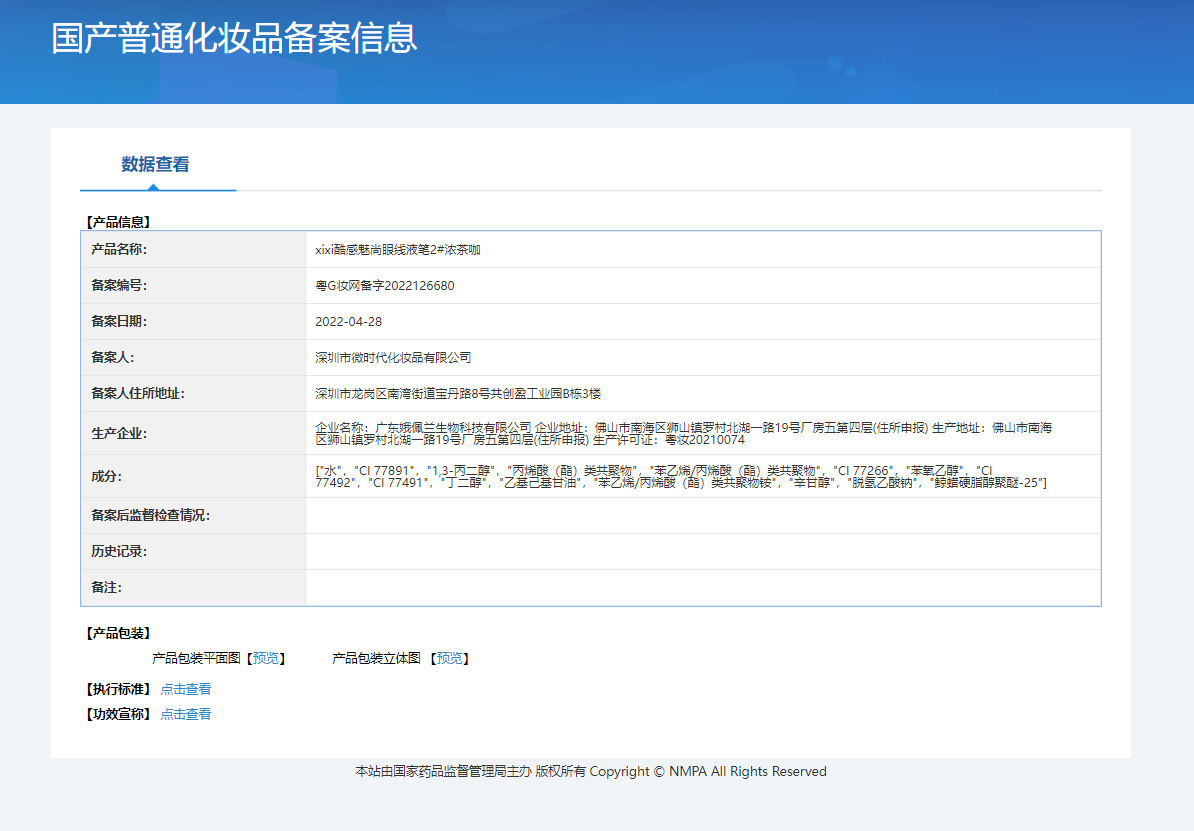The image size is (1194, 831).
Task: Click the empty 备注 cell
Action: (x=703, y=587)
